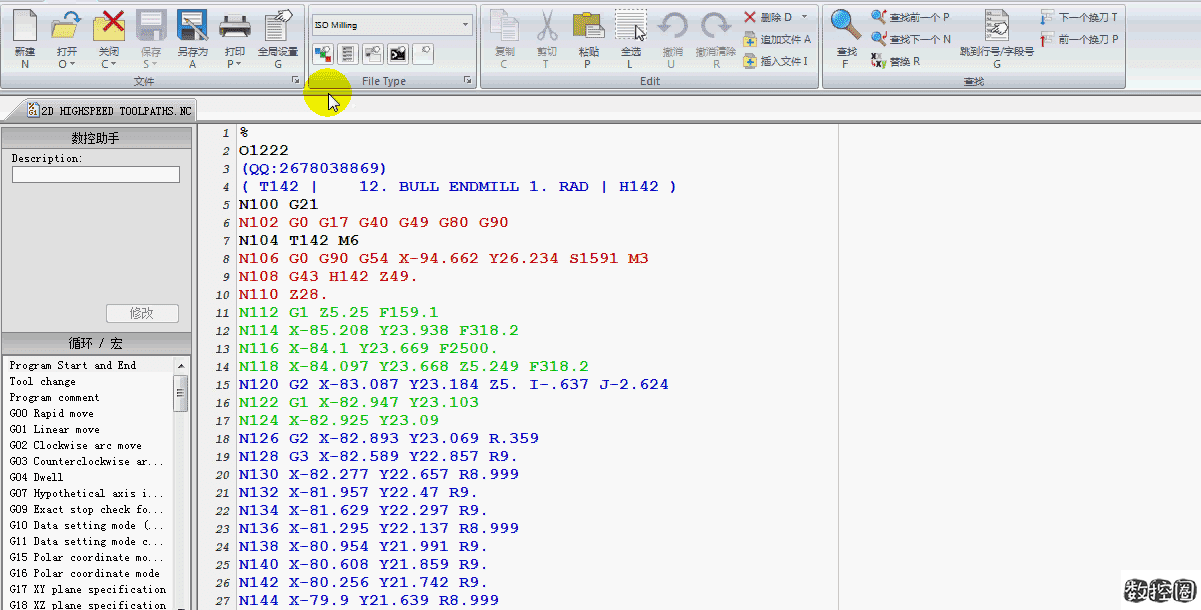Select Program Start and End macro
The image size is (1201, 610).
point(73,365)
